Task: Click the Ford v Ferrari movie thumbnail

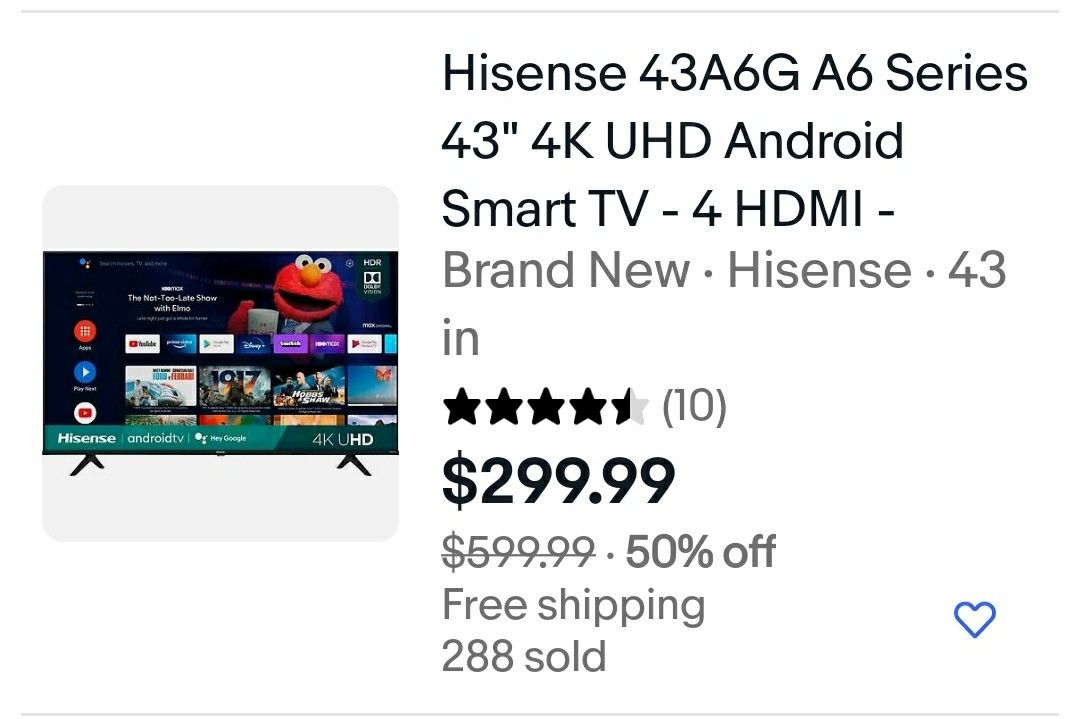Action: tap(160, 386)
